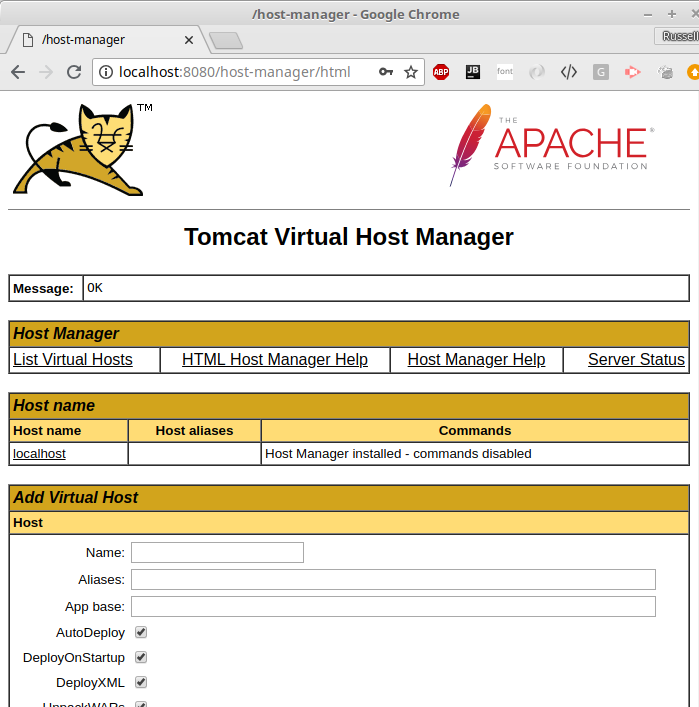Click the grey printer-like extension icon
This screenshot has width=699, height=707.
click(665, 72)
